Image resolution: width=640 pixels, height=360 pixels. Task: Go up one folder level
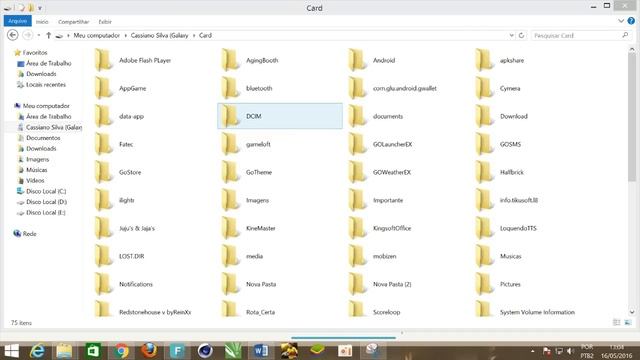(48, 36)
